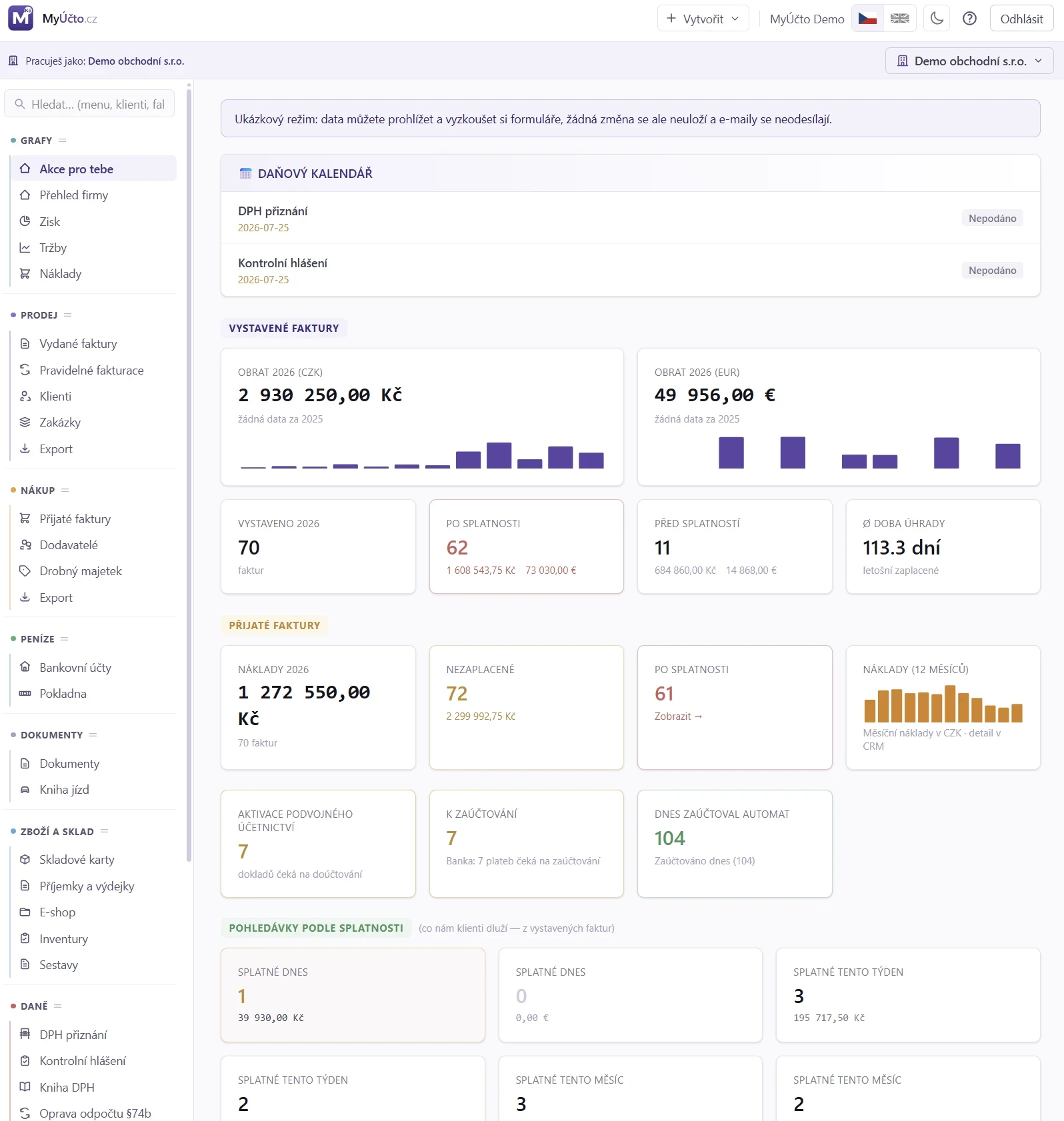Open Zisk pie chart icon

25,221
